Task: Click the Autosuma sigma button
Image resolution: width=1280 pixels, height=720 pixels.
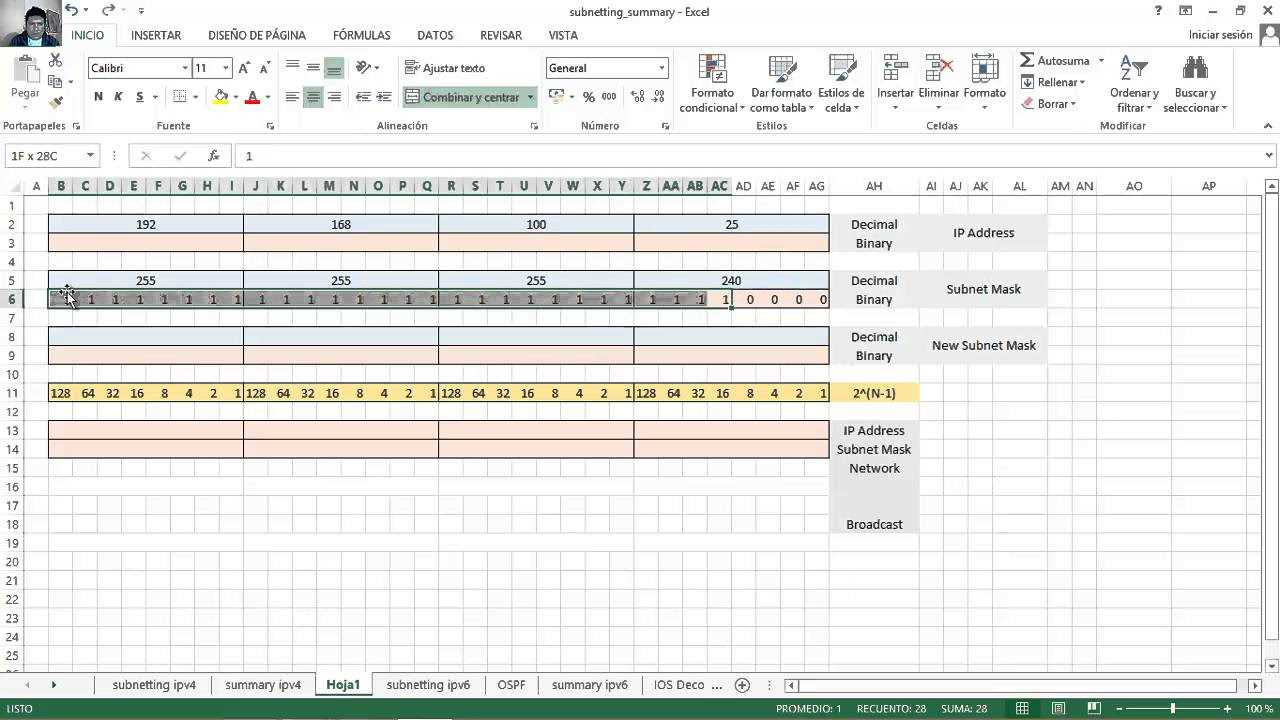Action: pos(1055,60)
